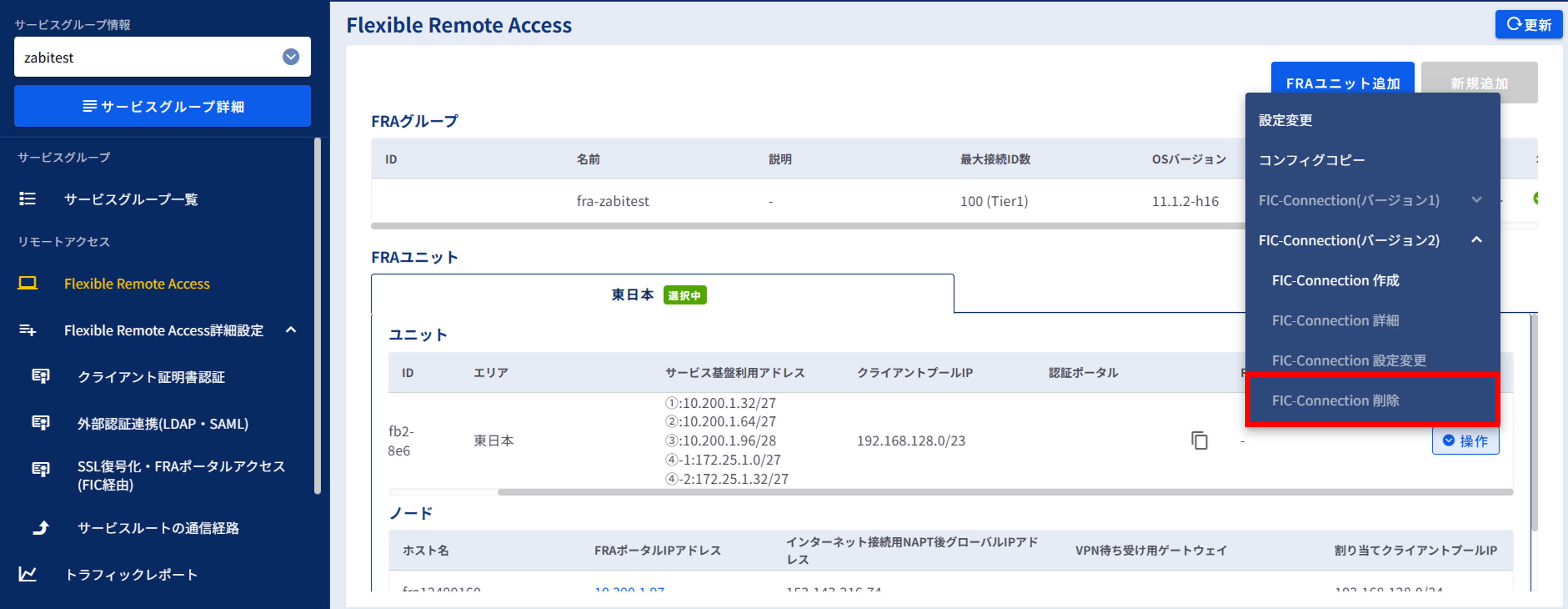The height and width of the screenshot is (609, 1568).
Task: Click the Flexible Remote Access laptop icon
Action: click(x=27, y=283)
